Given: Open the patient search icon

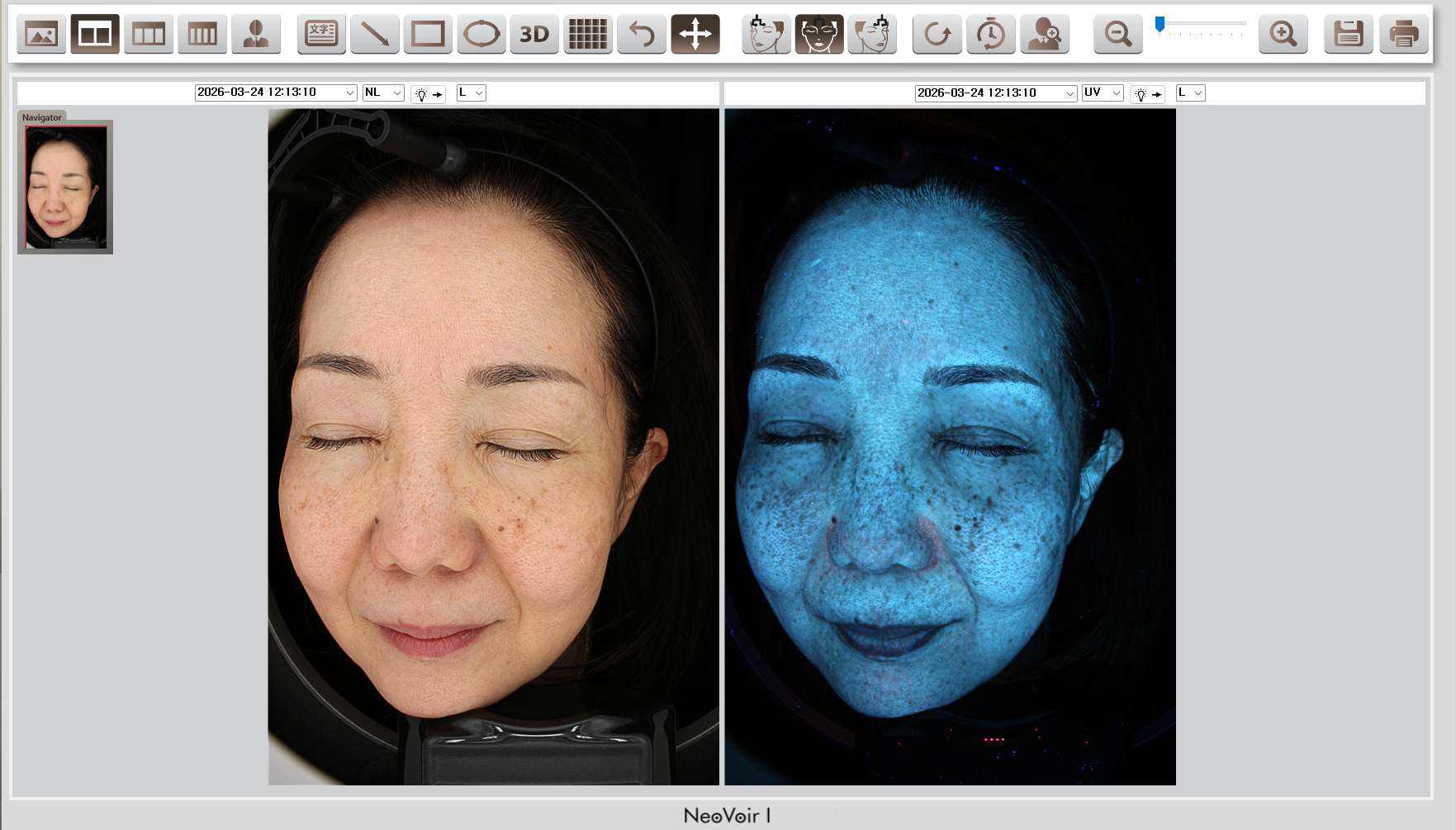Looking at the screenshot, I should click(x=1045, y=34).
